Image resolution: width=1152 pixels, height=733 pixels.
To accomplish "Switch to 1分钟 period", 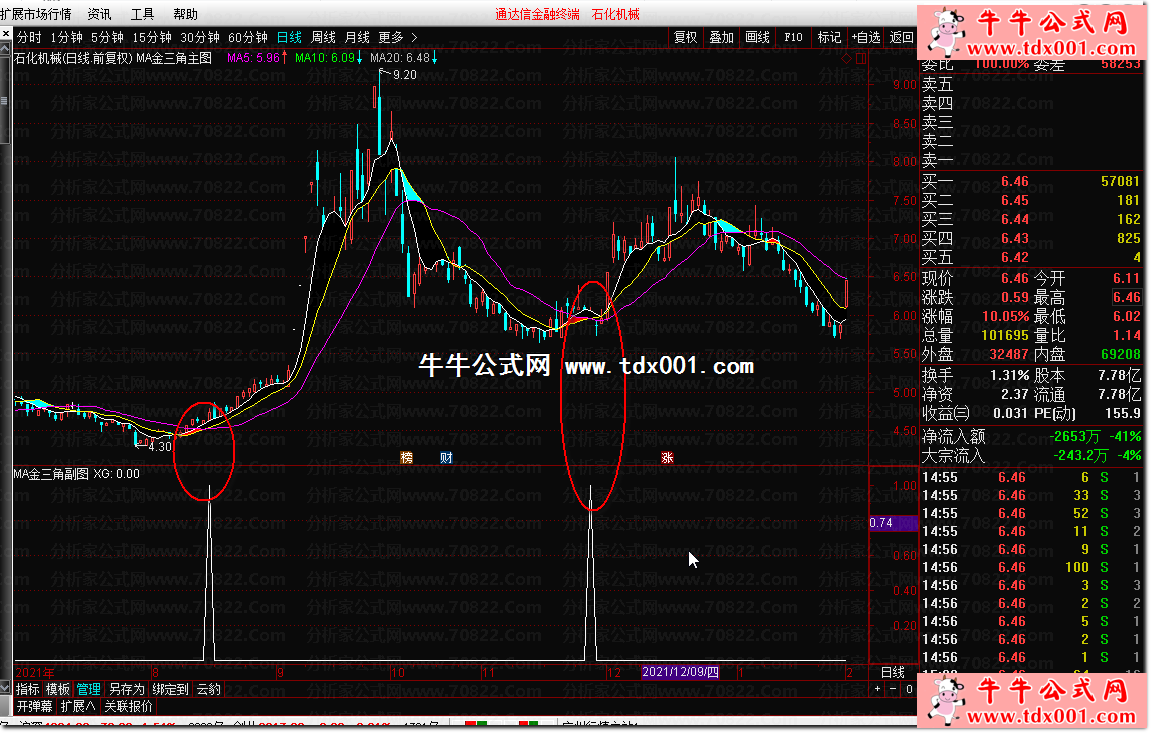I will coord(66,37).
